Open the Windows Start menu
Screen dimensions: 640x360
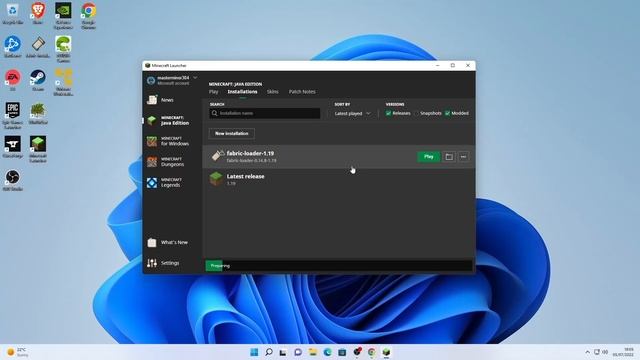[x=254, y=352]
